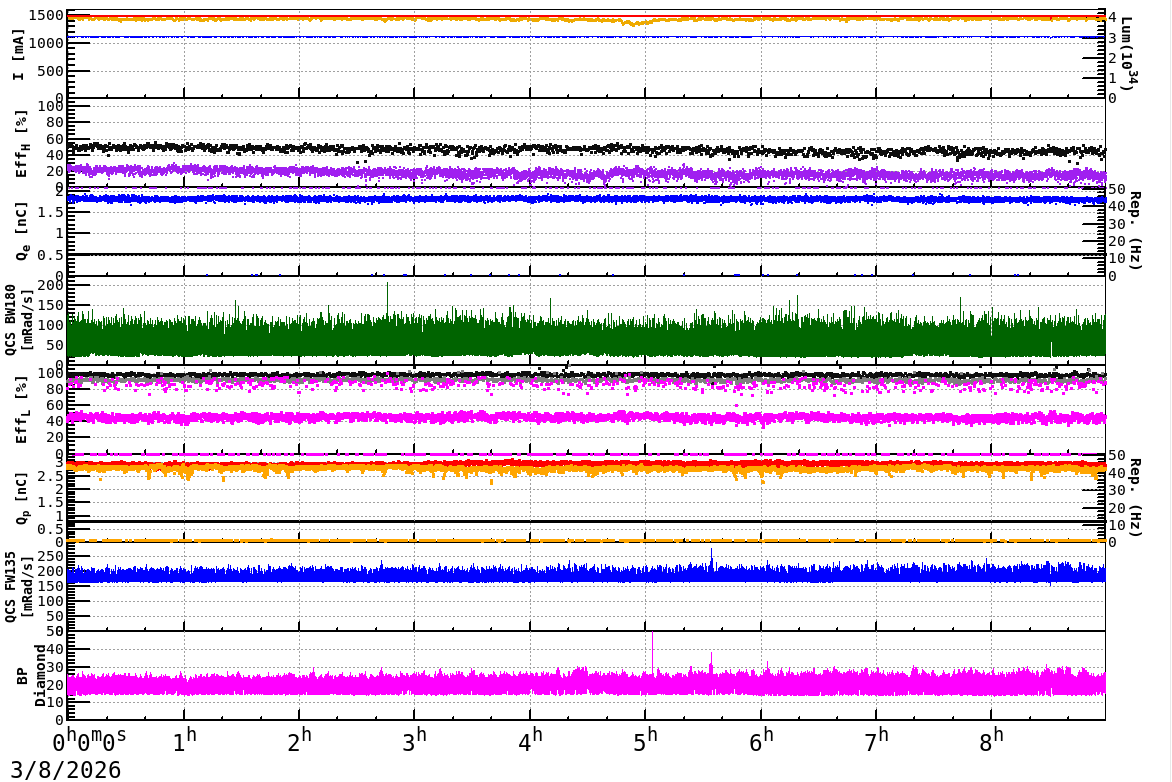Click the 'BP Diamond' axis label
The width and height of the screenshot is (1172, 782).
pyautogui.click(x=31, y=676)
